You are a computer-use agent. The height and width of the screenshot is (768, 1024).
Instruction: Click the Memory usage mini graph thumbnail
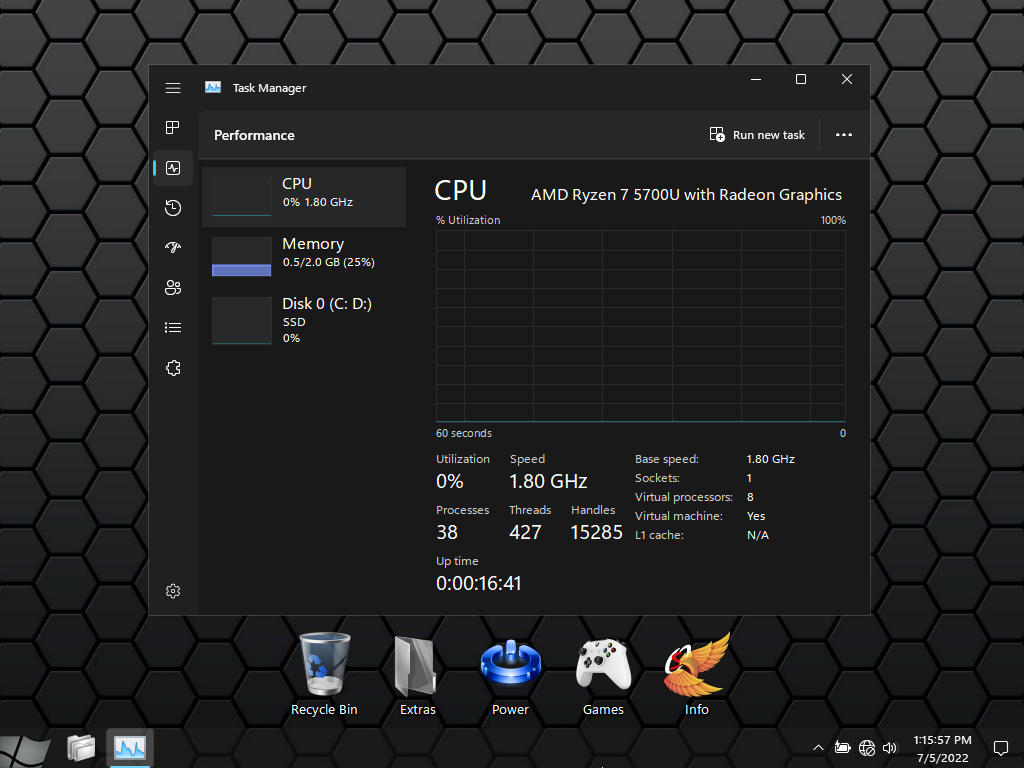(x=242, y=257)
